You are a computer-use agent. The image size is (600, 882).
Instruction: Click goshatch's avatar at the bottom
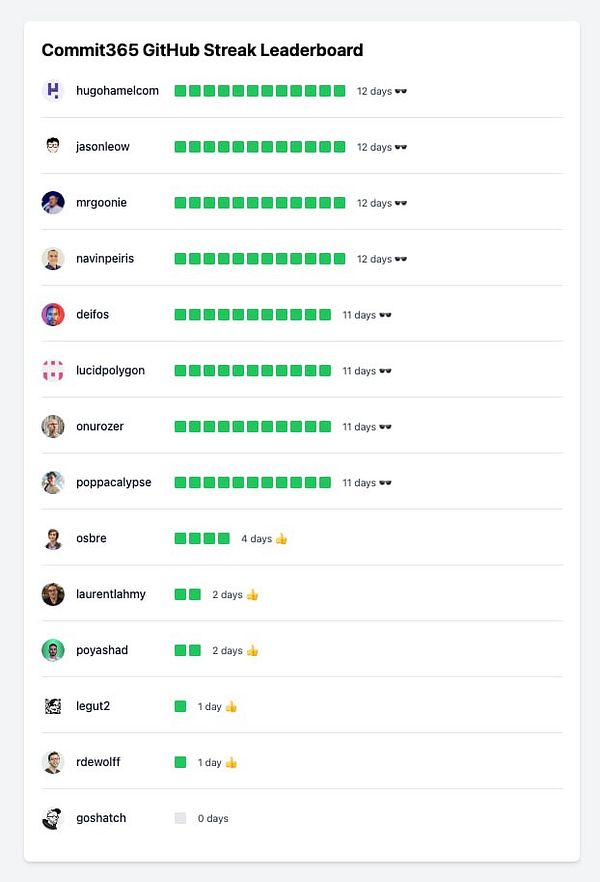[x=53, y=817]
